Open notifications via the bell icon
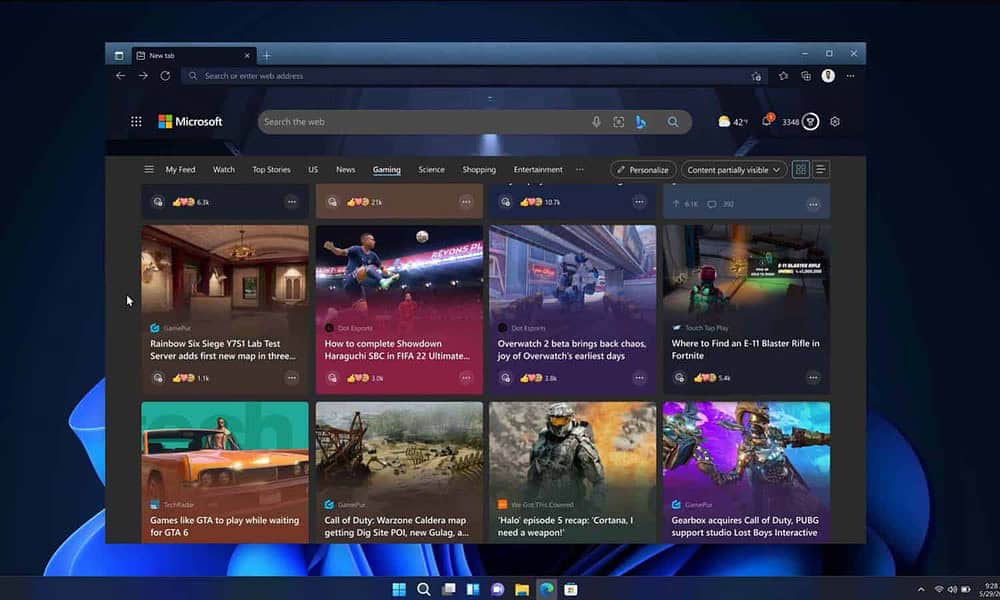Viewport: 1000px width, 600px height. pos(767,121)
